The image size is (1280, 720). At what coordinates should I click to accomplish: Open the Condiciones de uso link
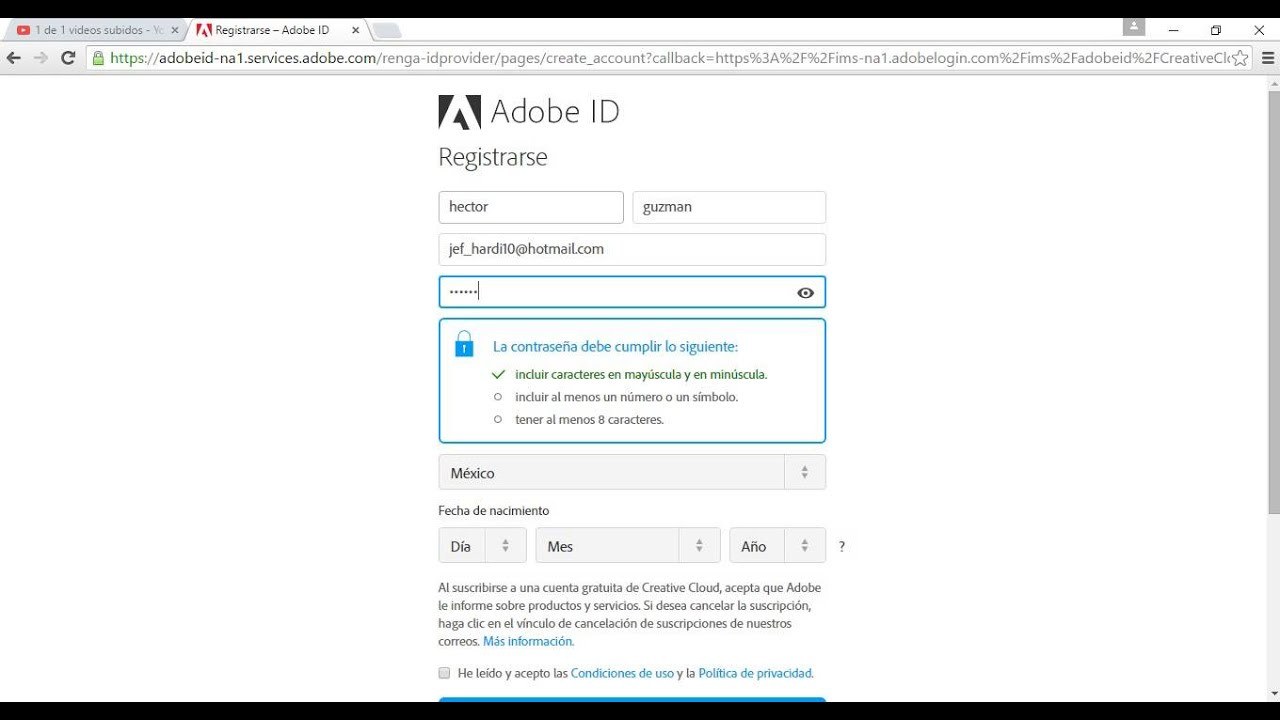[621, 673]
